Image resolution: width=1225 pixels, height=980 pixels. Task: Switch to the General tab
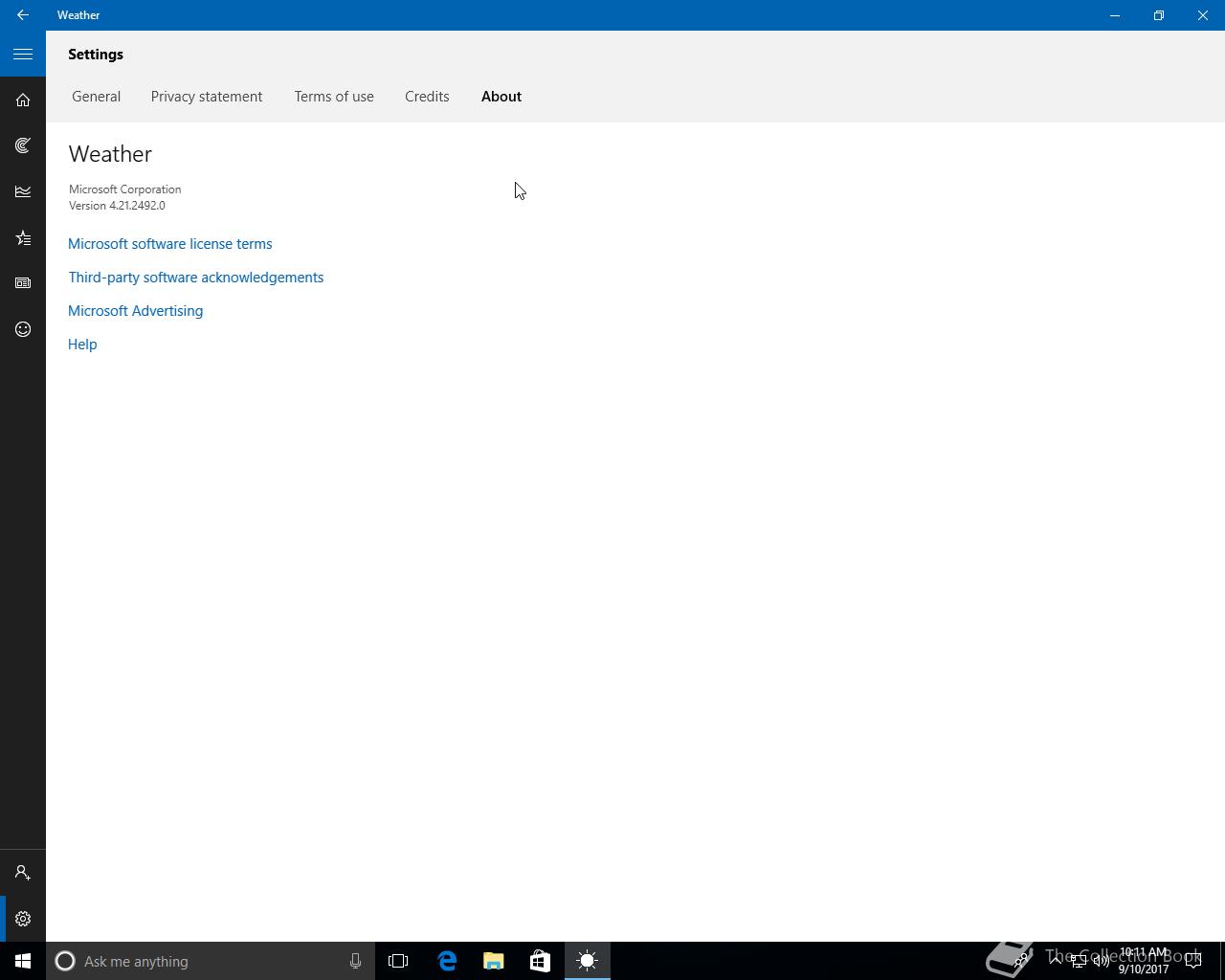97,97
